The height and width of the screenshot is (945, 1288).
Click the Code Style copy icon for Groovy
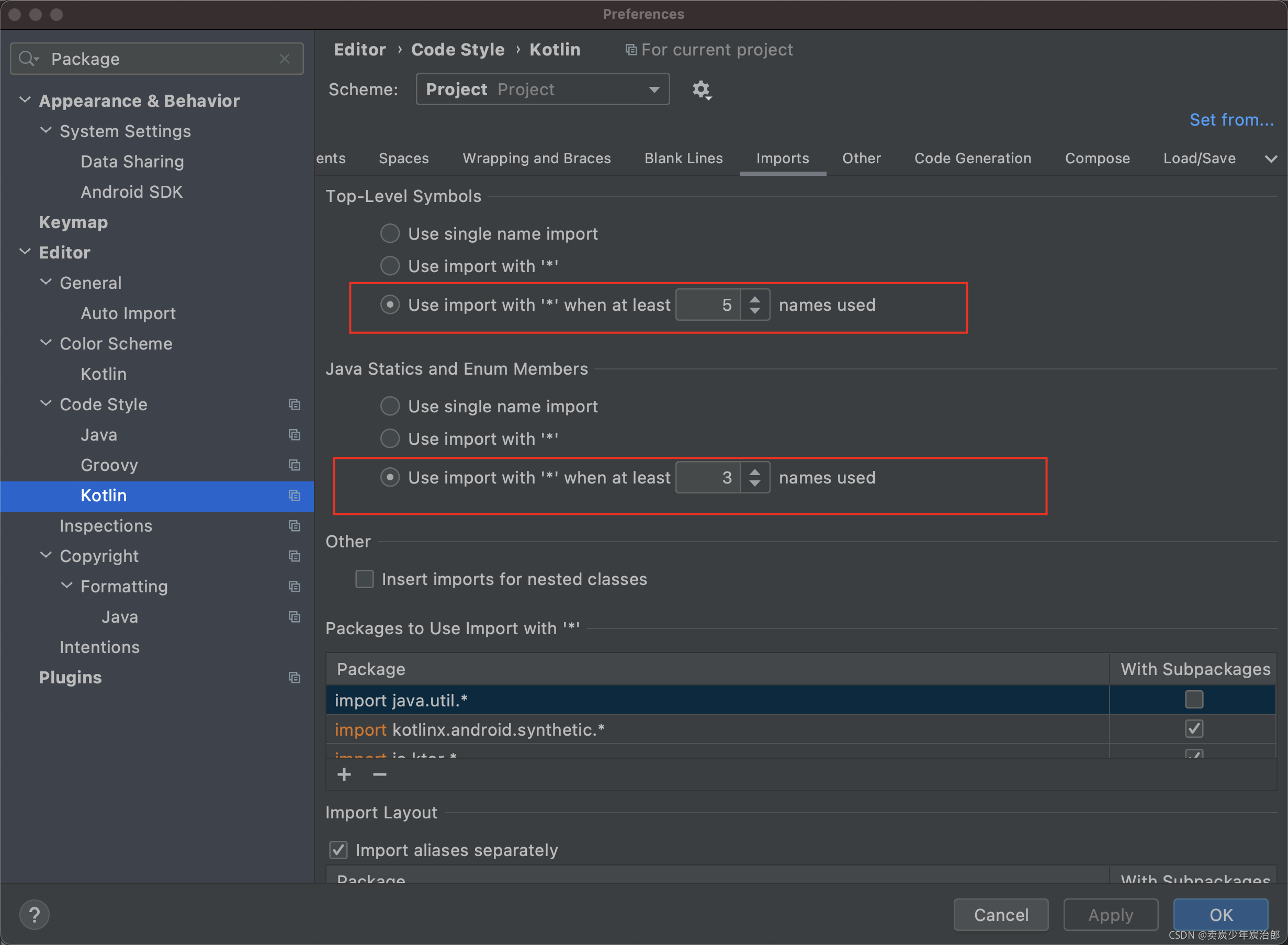click(294, 465)
